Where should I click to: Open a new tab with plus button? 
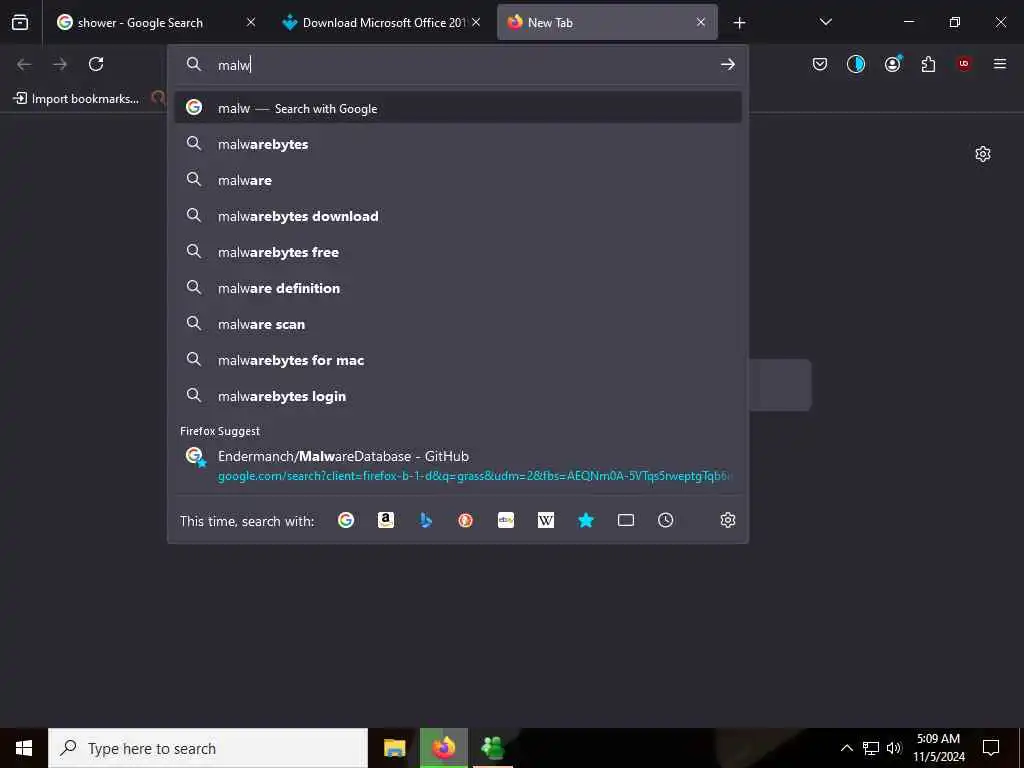[x=739, y=23]
